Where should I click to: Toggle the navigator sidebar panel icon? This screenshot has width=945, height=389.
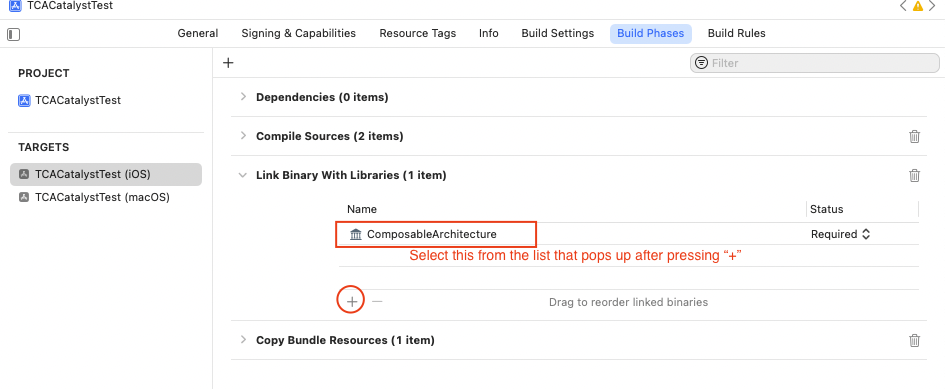pos(13,34)
